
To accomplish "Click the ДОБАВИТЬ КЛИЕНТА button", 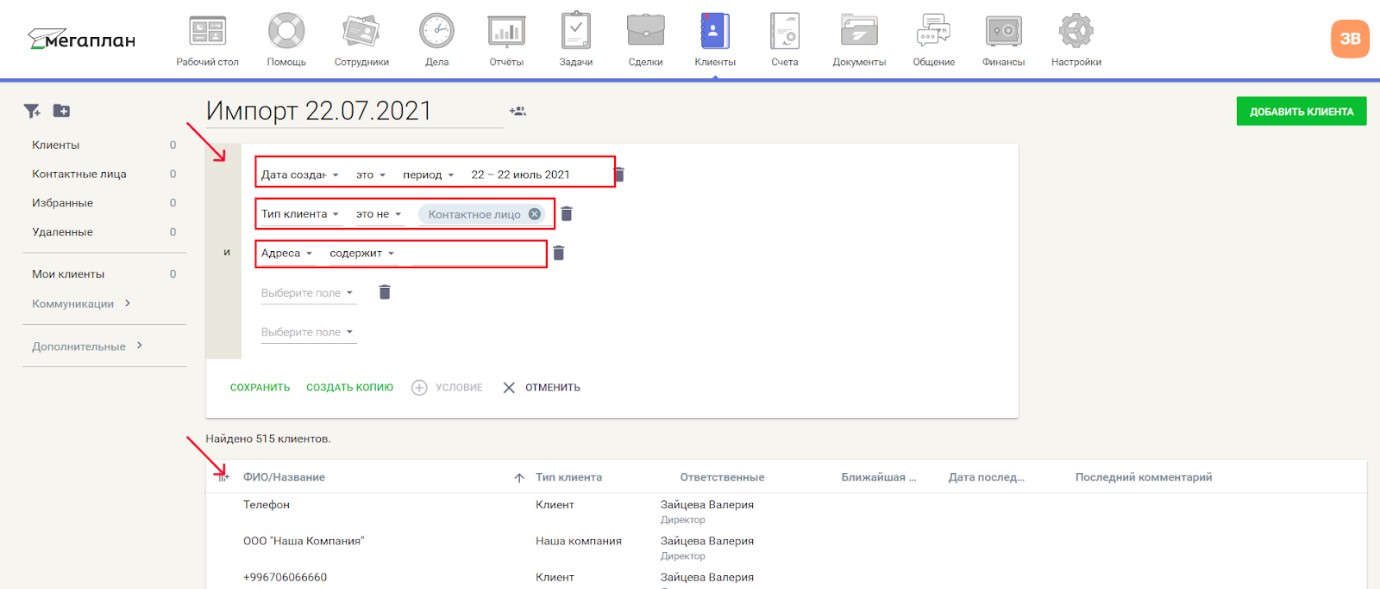I will (1301, 111).
